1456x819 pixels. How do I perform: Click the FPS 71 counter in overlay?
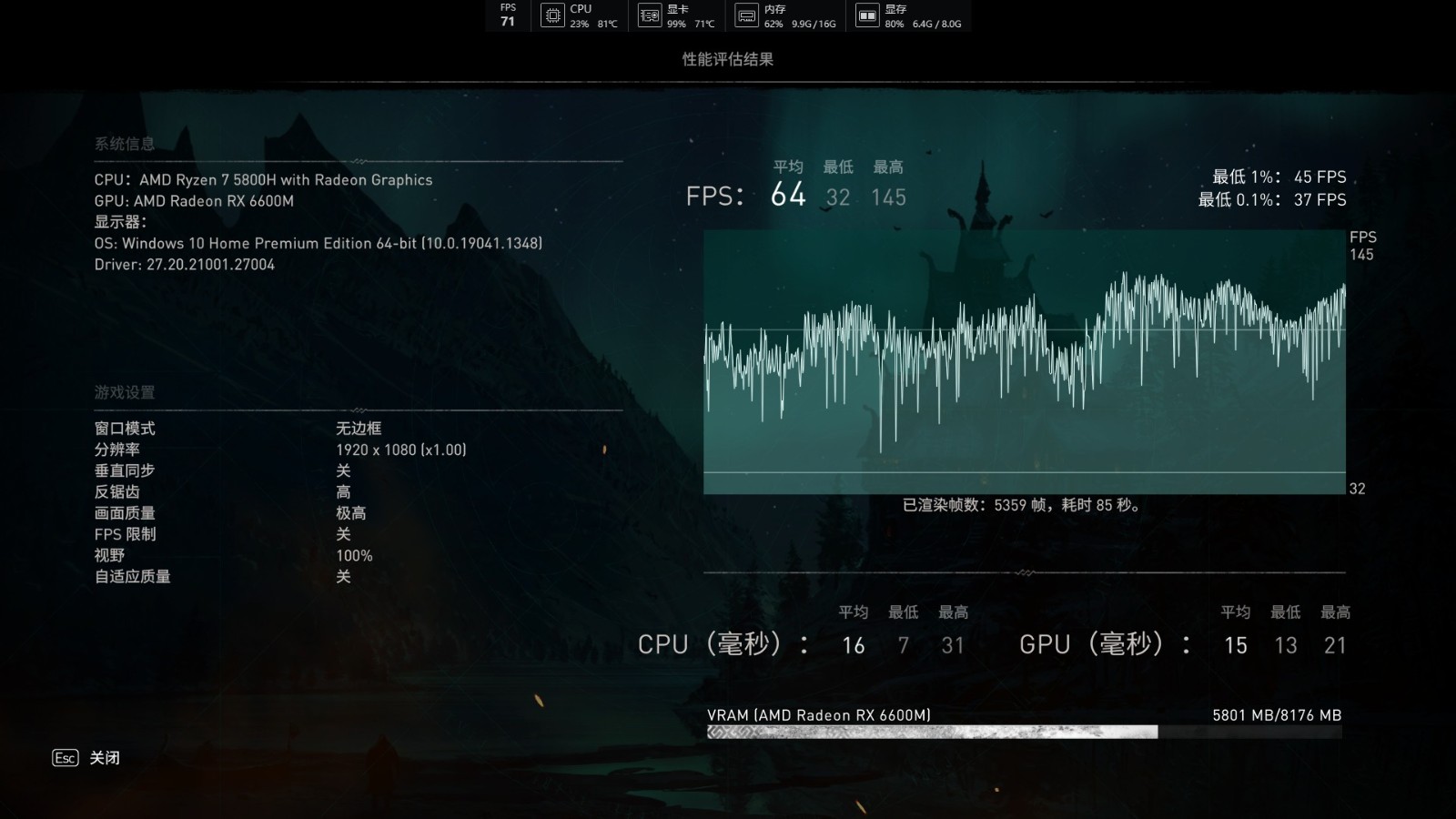click(x=508, y=15)
